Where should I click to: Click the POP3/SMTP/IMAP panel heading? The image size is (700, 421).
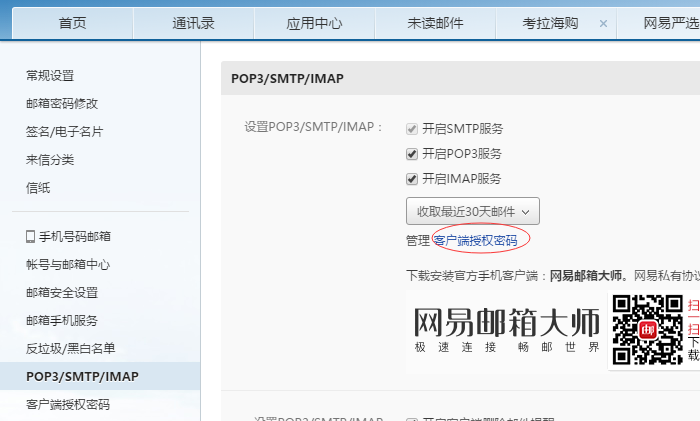(x=288, y=79)
